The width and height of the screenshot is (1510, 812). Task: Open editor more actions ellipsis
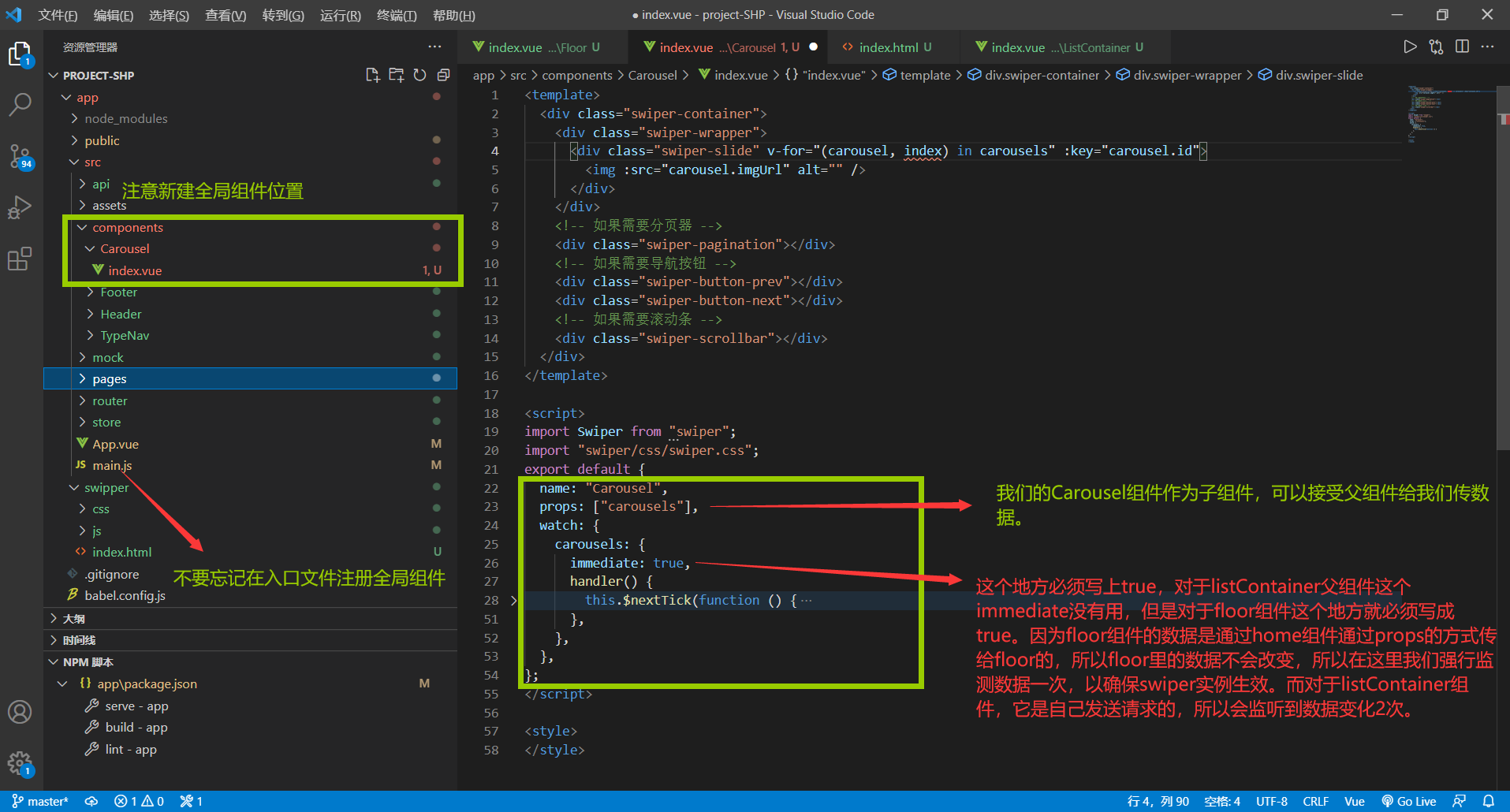click(1487, 47)
